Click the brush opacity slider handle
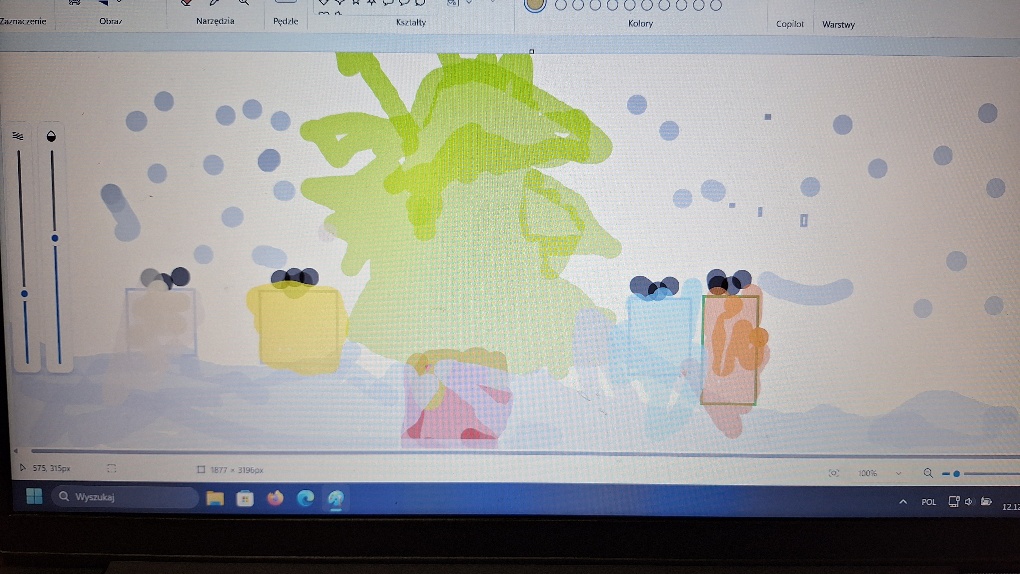Screen dimensions: 1020x574 [x=55, y=238]
